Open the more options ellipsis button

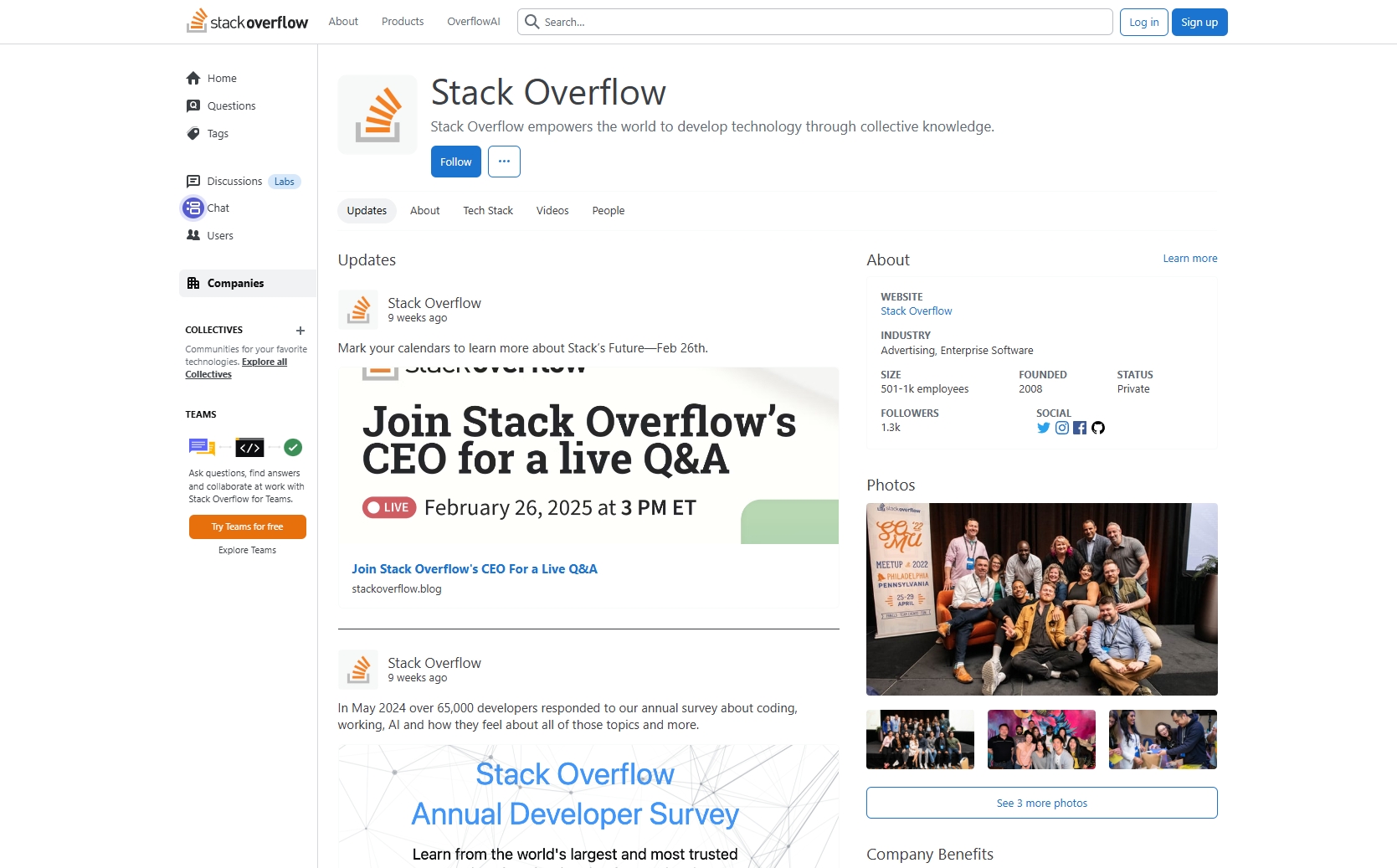coord(504,162)
